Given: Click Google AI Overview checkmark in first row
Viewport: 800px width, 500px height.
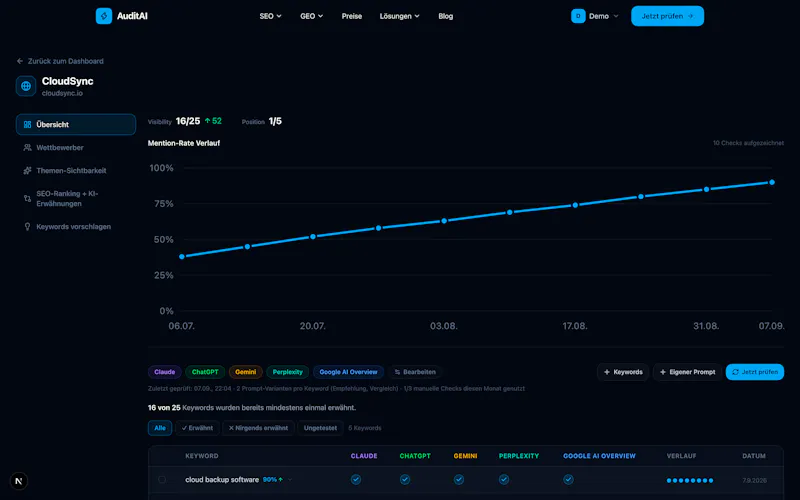Looking at the screenshot, I should (568, 480).
